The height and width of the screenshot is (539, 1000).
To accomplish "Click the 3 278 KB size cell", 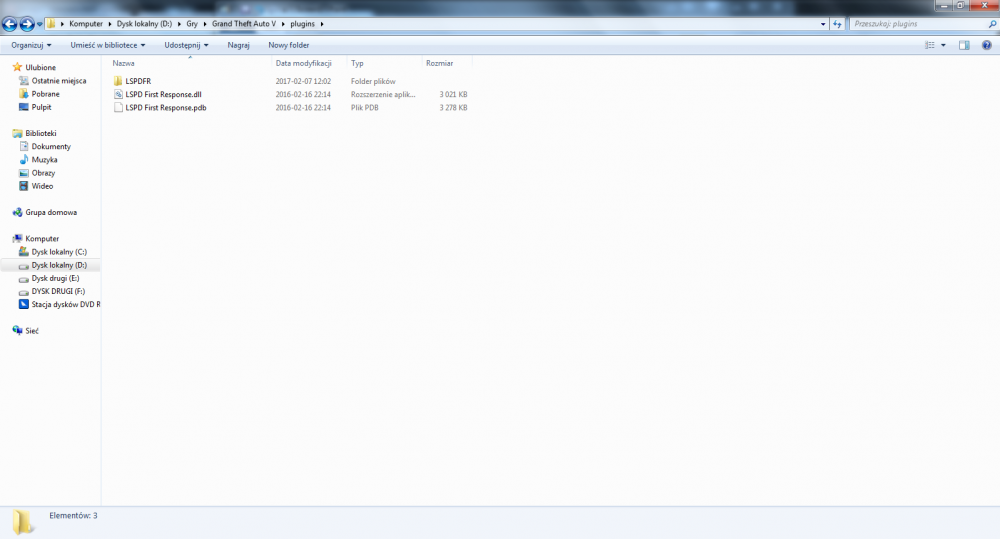I will pos(453,108).
